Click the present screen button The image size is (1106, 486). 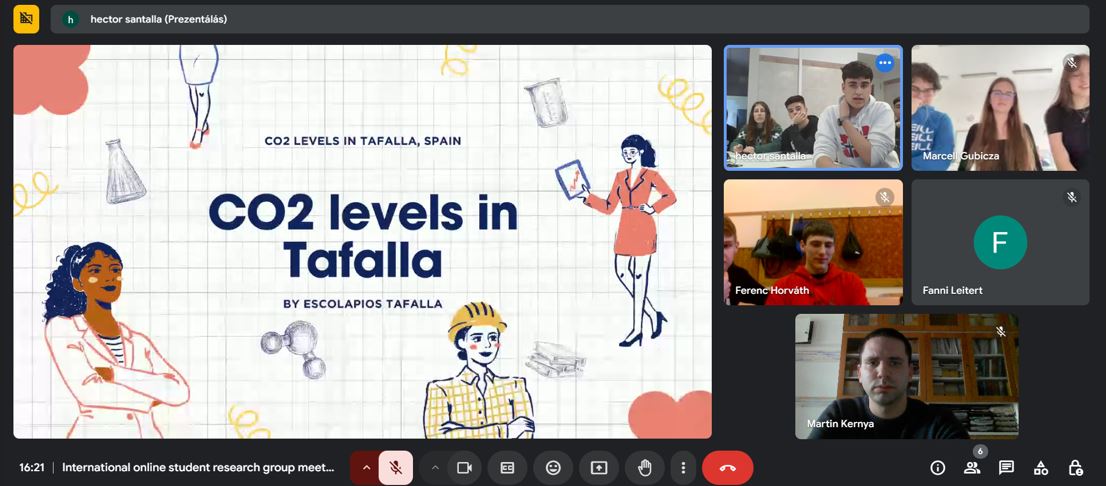(599, 468)
